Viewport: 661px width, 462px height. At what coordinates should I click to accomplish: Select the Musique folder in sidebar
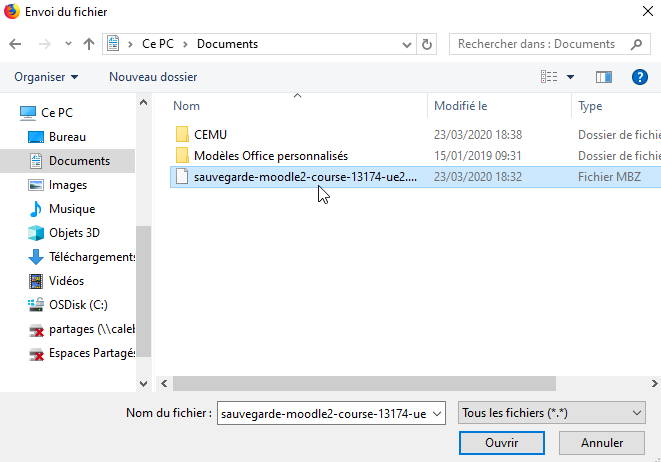(x=71, y=209)
